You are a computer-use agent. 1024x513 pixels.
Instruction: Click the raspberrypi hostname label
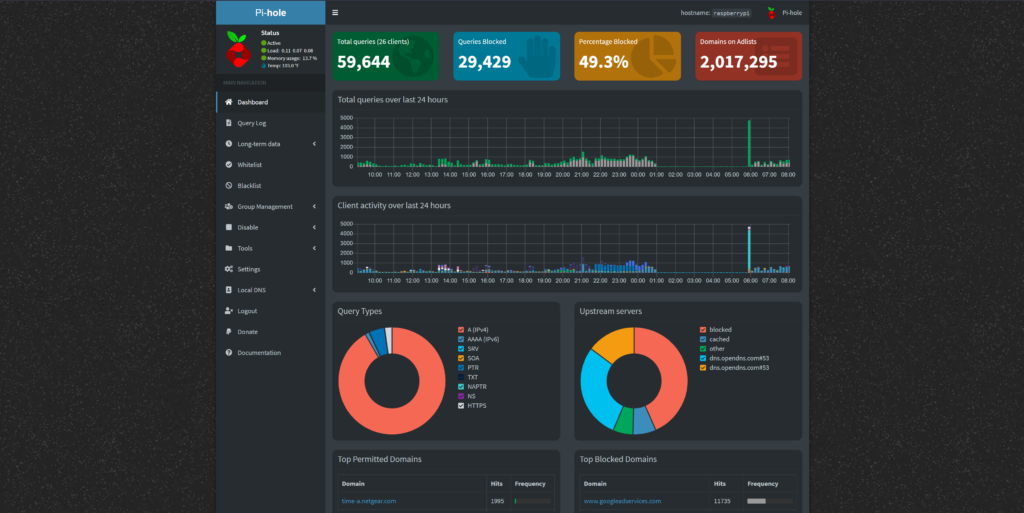click(x=731, y=13)
